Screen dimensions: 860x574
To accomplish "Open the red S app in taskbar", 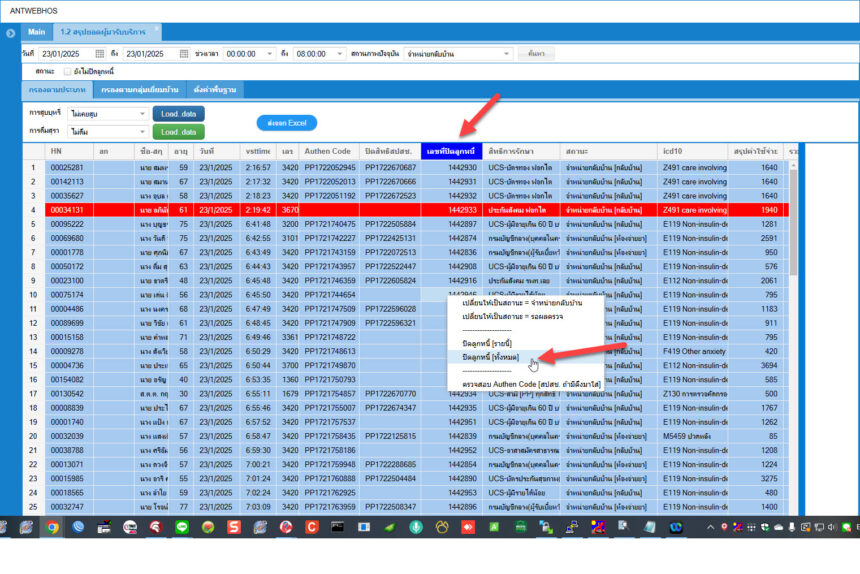I will [234, 527].
